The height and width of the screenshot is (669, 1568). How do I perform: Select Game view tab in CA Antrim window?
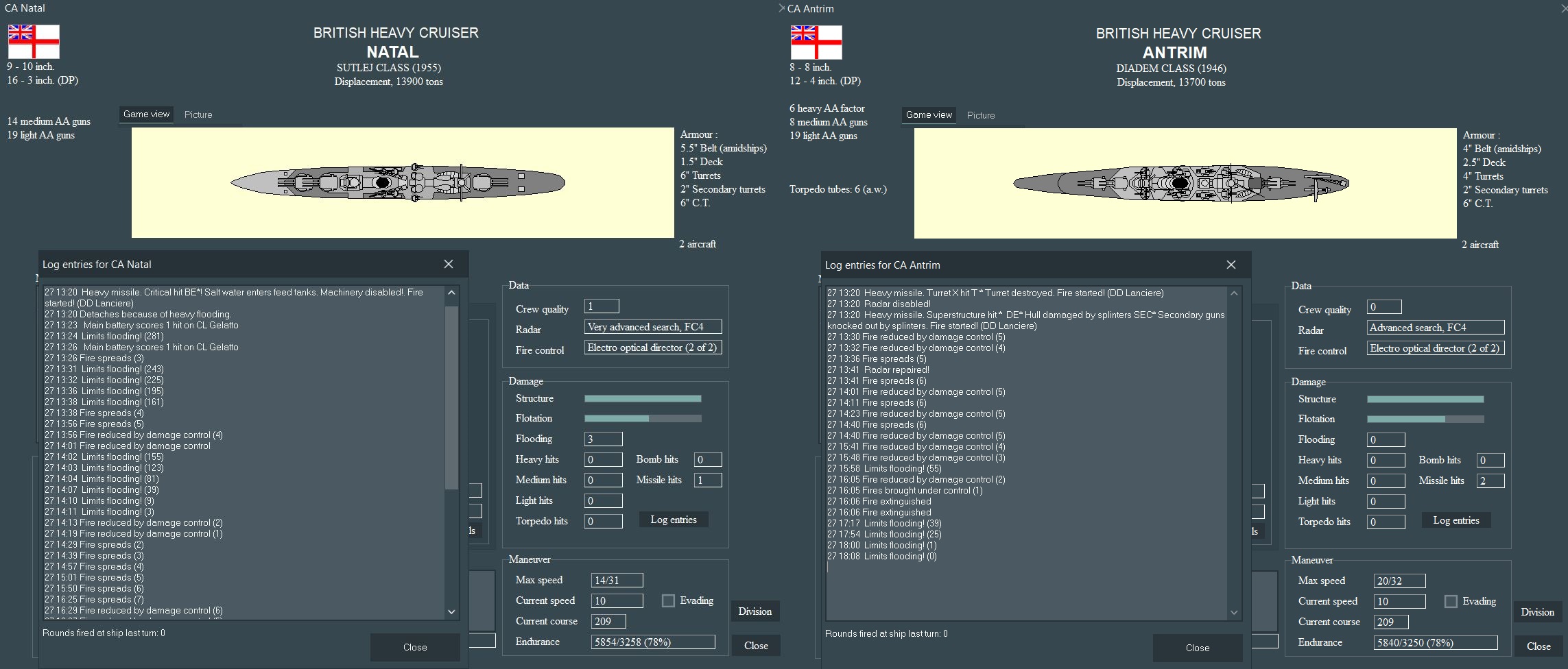point(929,115)
